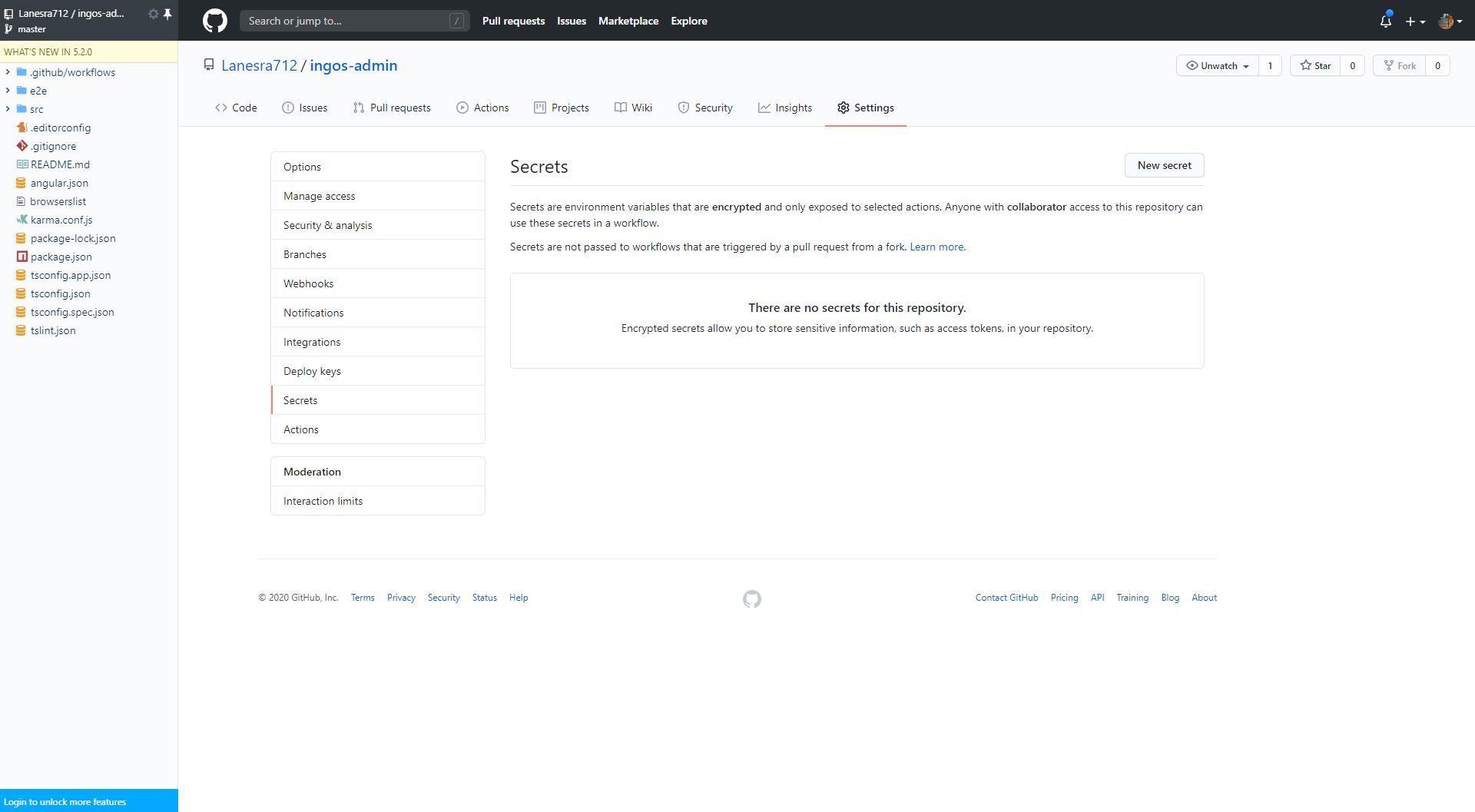The height and width of the screenshot is (812, 1475).
Task: Open the Actions repository tab
Action: (482, 108)
